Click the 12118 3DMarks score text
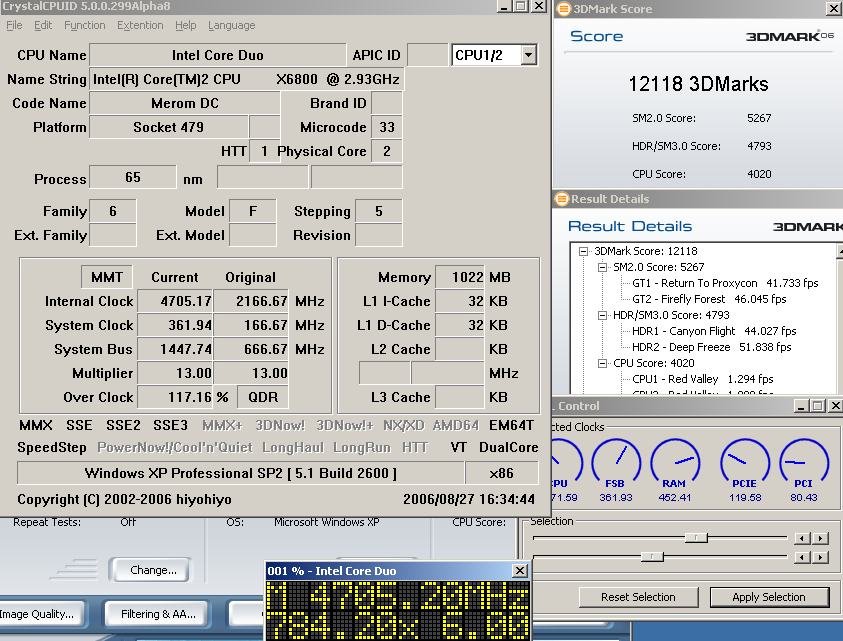 pos(698,84)
